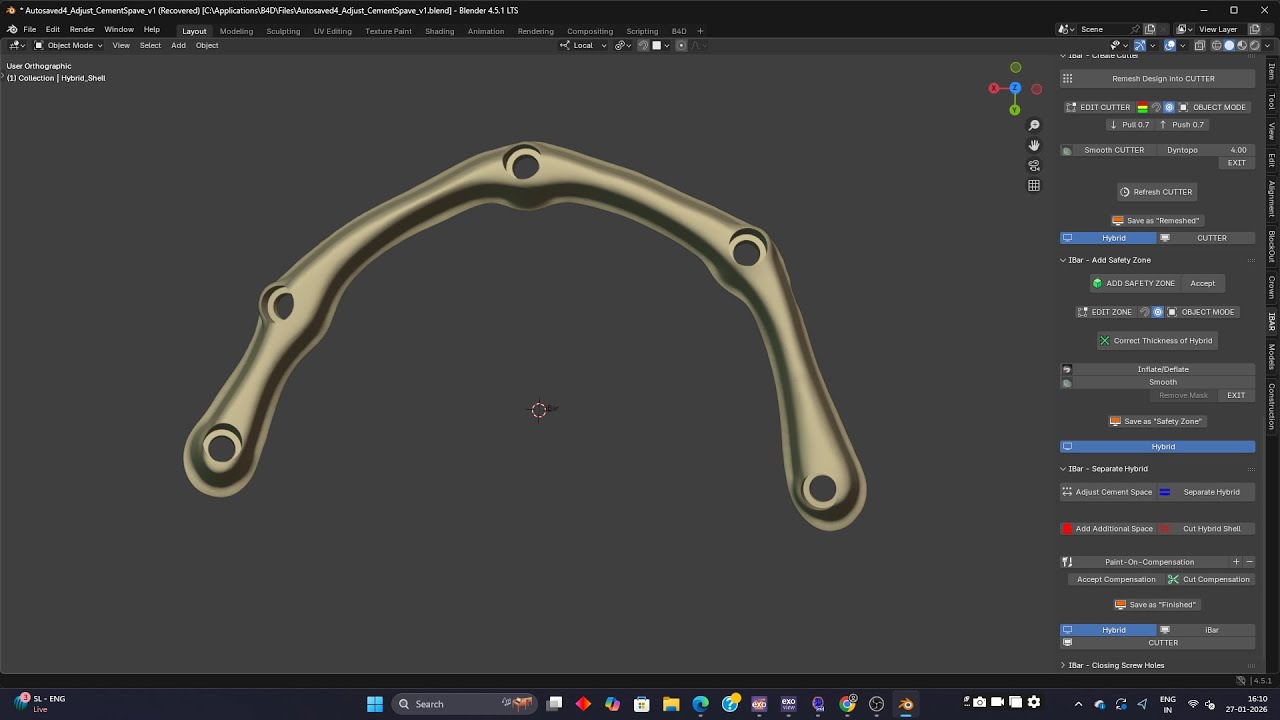The width and height of the screenshot is (1280, 720).
Task: Open Blender icon on the Windows taskbar
Action: click(x=906, y=704)
